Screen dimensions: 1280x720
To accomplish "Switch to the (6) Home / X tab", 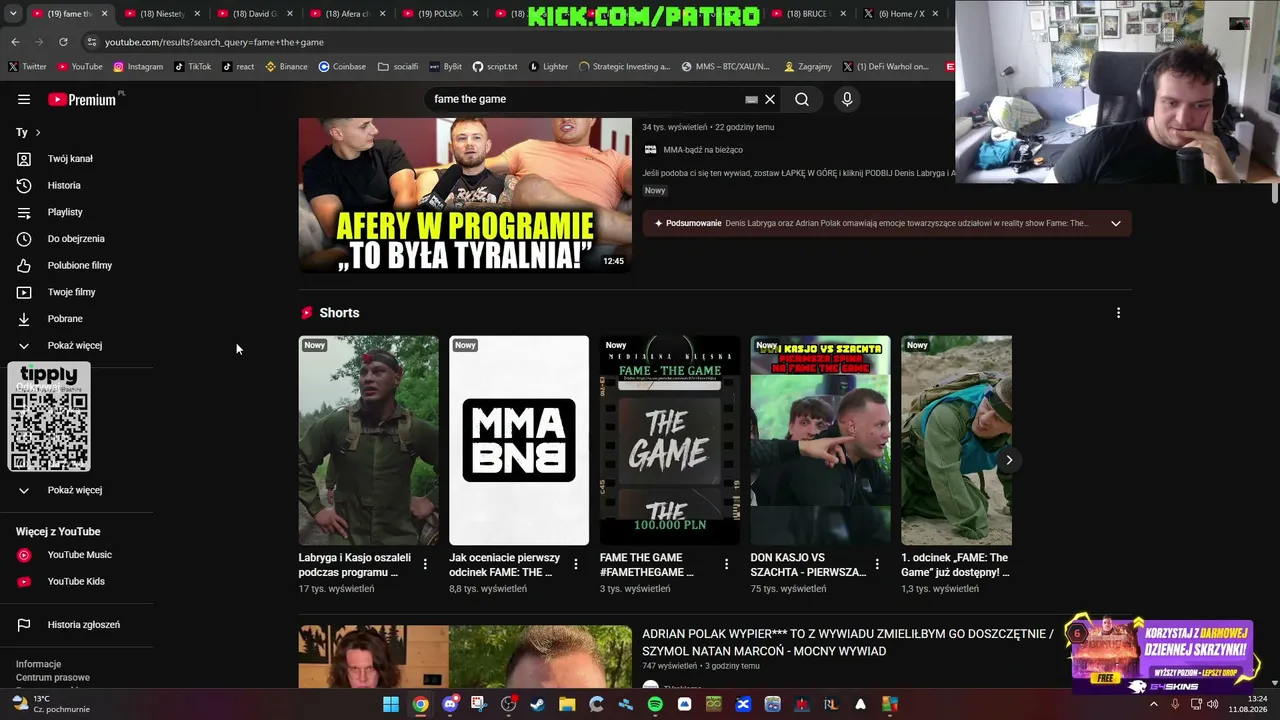I will (900, 14).
